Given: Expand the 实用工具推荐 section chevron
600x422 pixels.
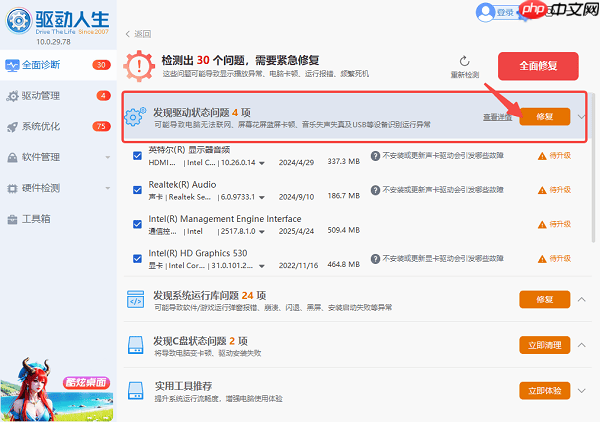Looking at the screenshot, I should tap(581, 391).
